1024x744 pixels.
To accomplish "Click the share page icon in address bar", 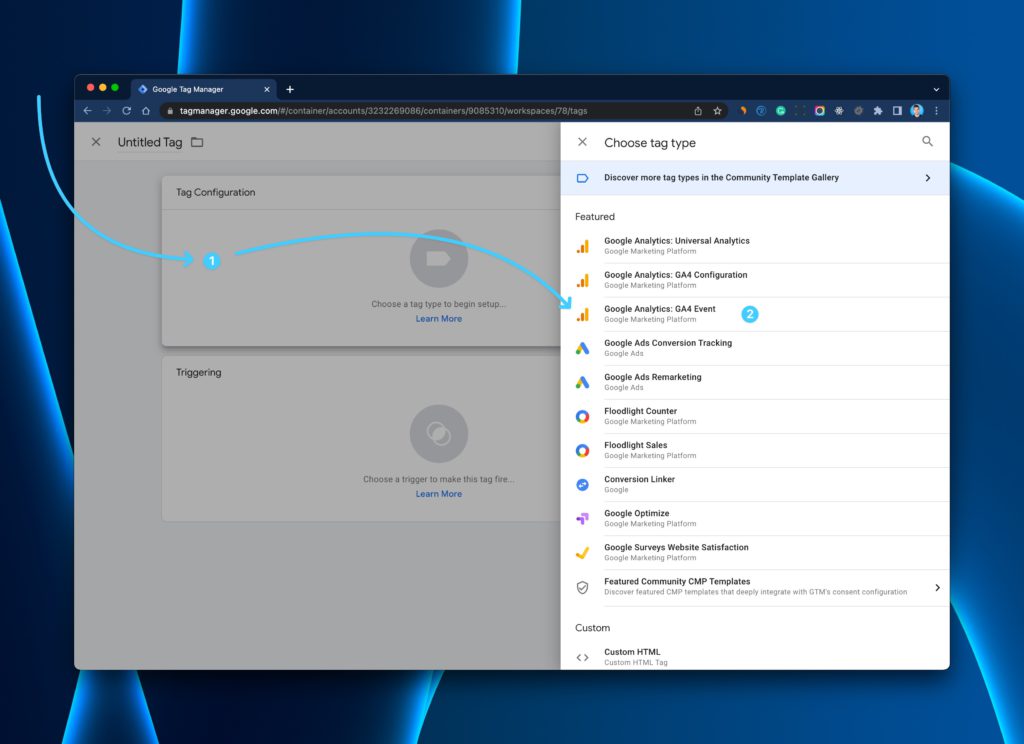I will click(698, 110).
